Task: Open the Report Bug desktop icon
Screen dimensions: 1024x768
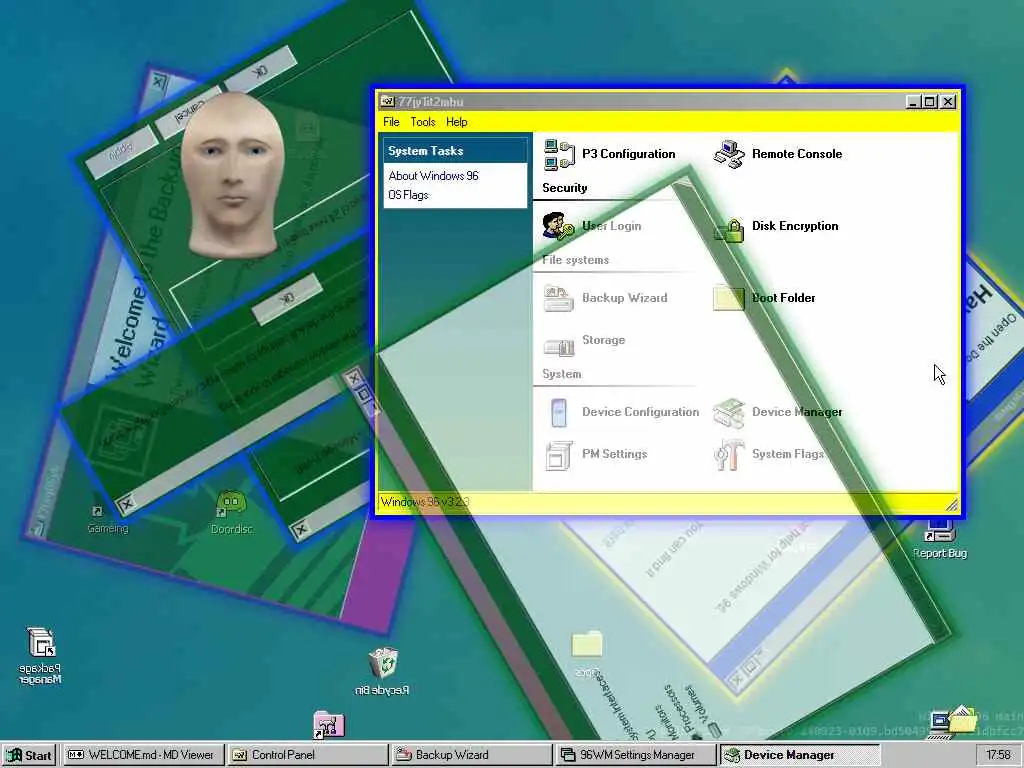Action: point(940,539)
